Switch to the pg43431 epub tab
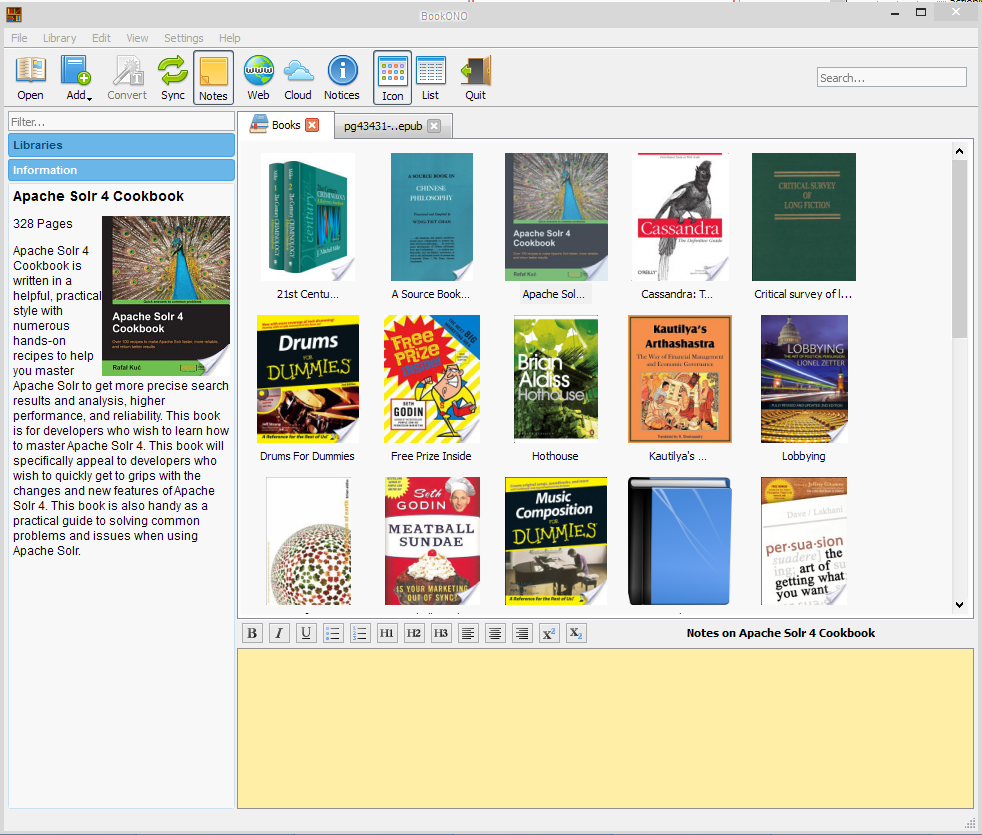Image resolution: width=982 pixels, height=835 pixels. pyautogui.click(x=383, y=126)
